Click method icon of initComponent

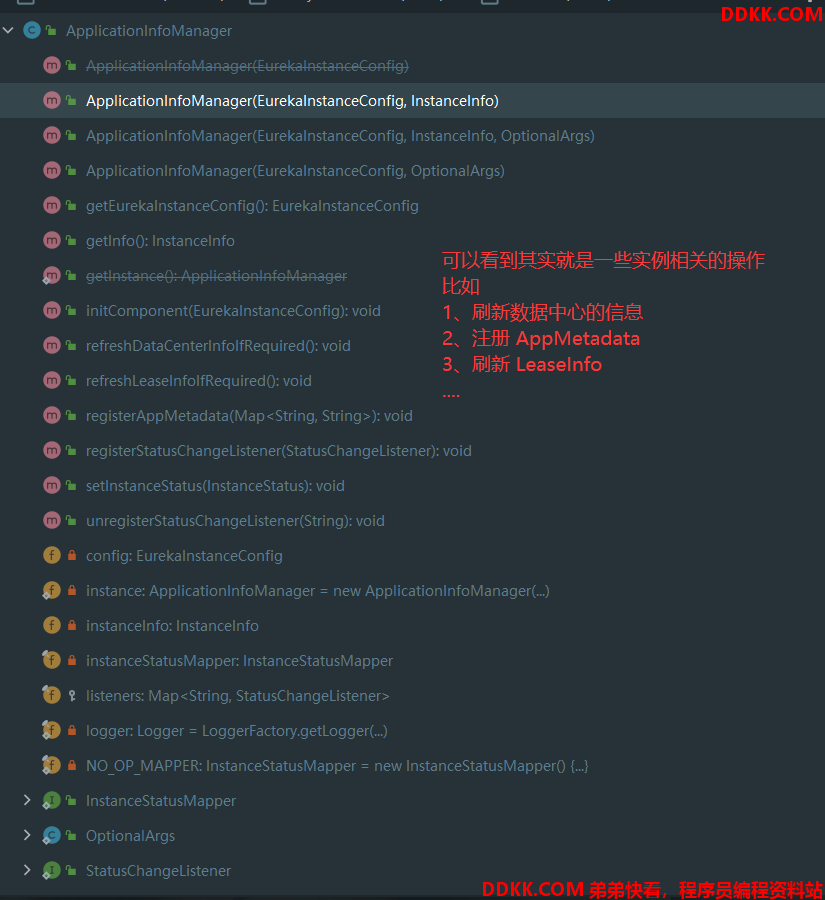pyautogui.click(x=52, y=311)
